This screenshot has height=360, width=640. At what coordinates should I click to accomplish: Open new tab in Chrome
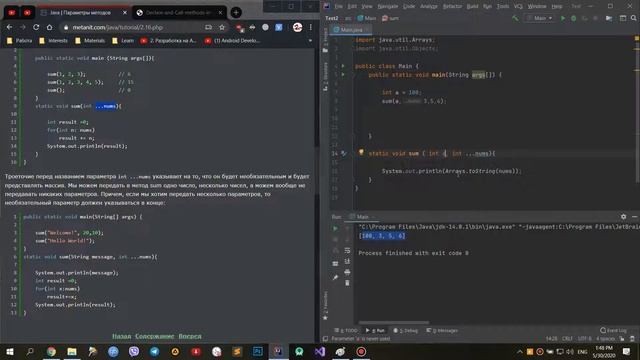[236, 13]
